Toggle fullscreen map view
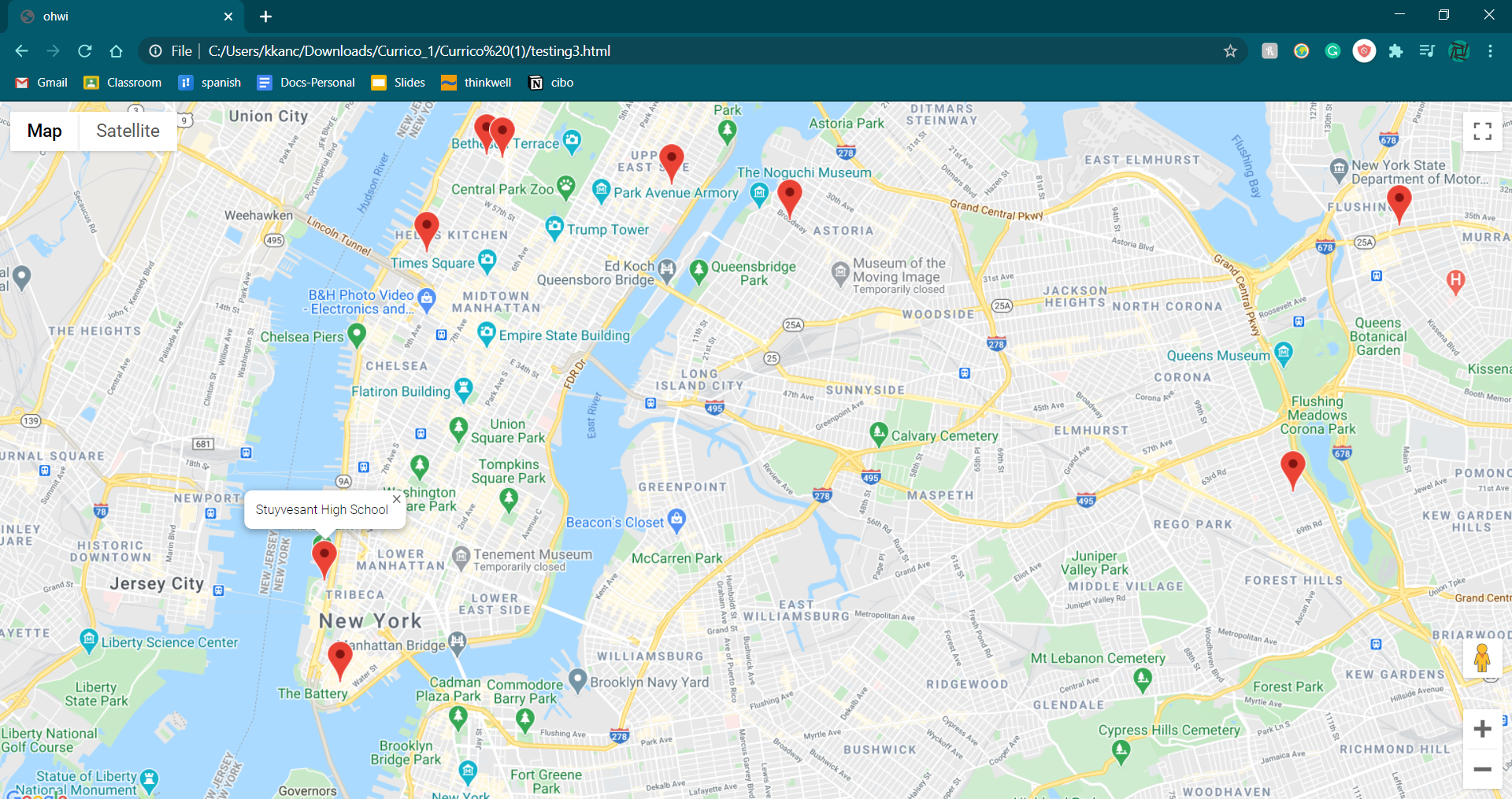1512x799 pixels. 1483,131
